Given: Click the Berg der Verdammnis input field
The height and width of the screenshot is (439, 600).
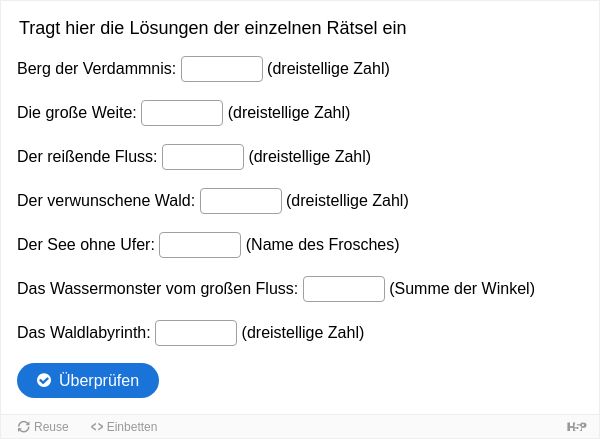Looking at the screenshot, I should pyautogui.click(x=222, y=69).
